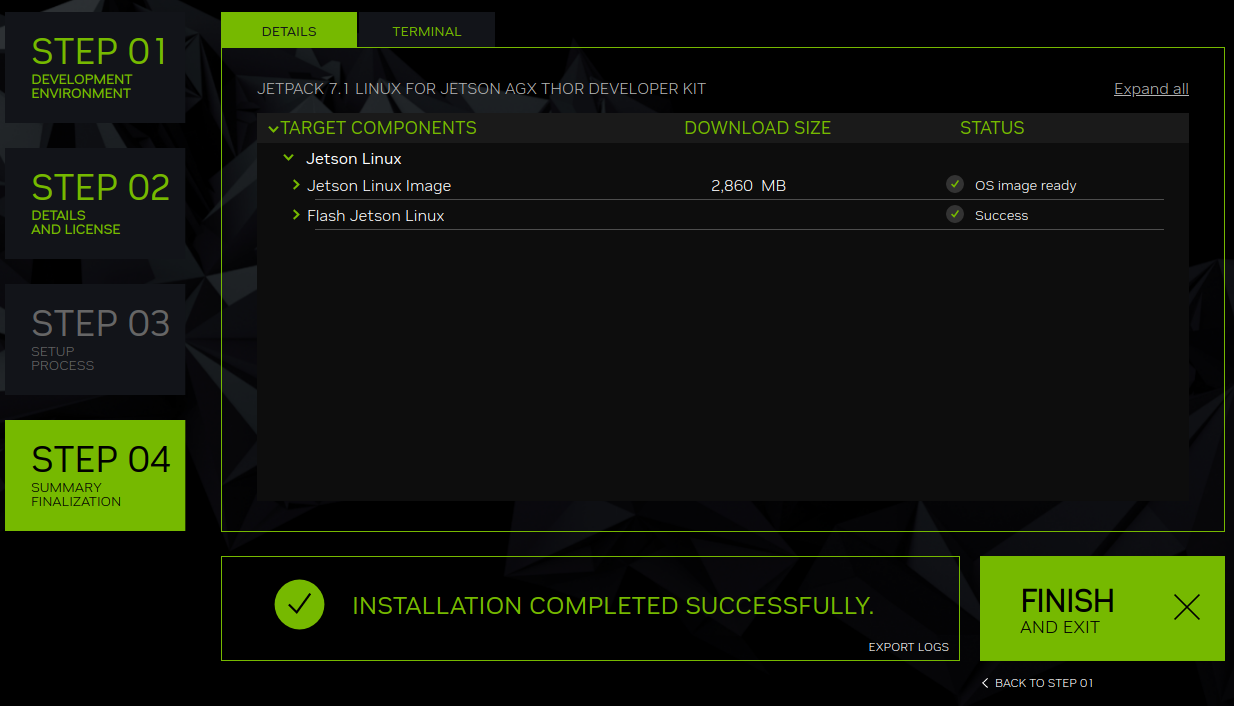Screen dimensions: 1234x706
Task: Click the installation completed checkmark icon
Action: [299, 604]
